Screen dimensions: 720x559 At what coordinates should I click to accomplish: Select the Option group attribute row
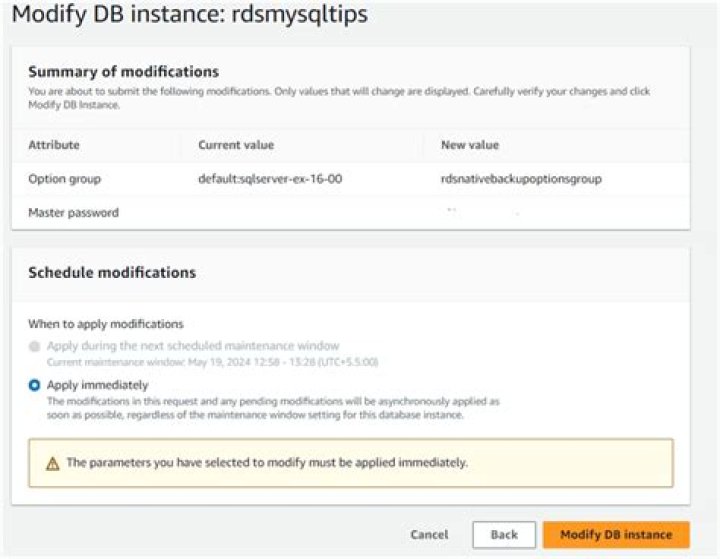(64, 179)
